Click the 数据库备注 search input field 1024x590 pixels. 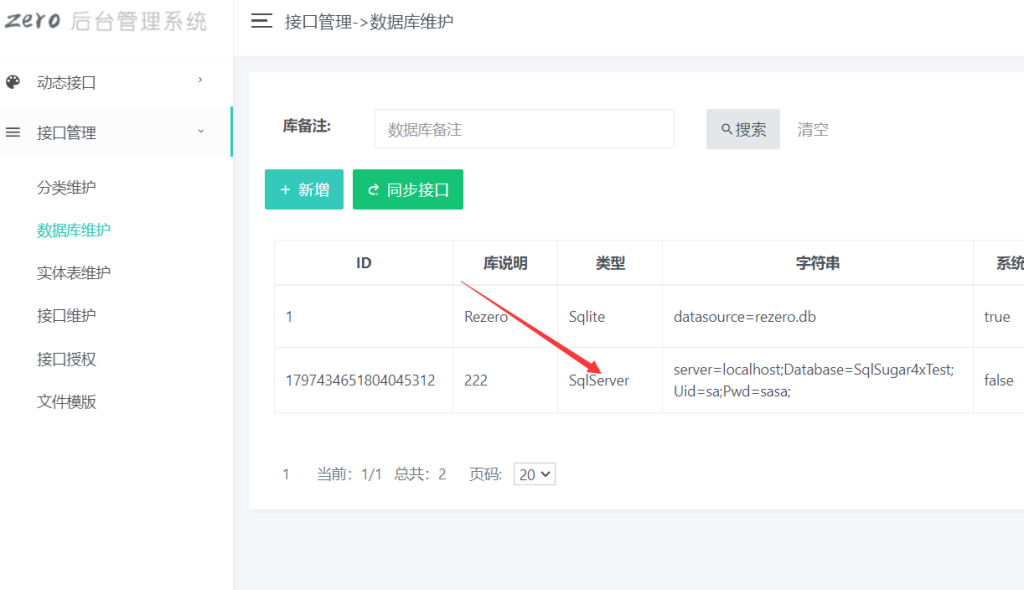(x=524, y=129)
